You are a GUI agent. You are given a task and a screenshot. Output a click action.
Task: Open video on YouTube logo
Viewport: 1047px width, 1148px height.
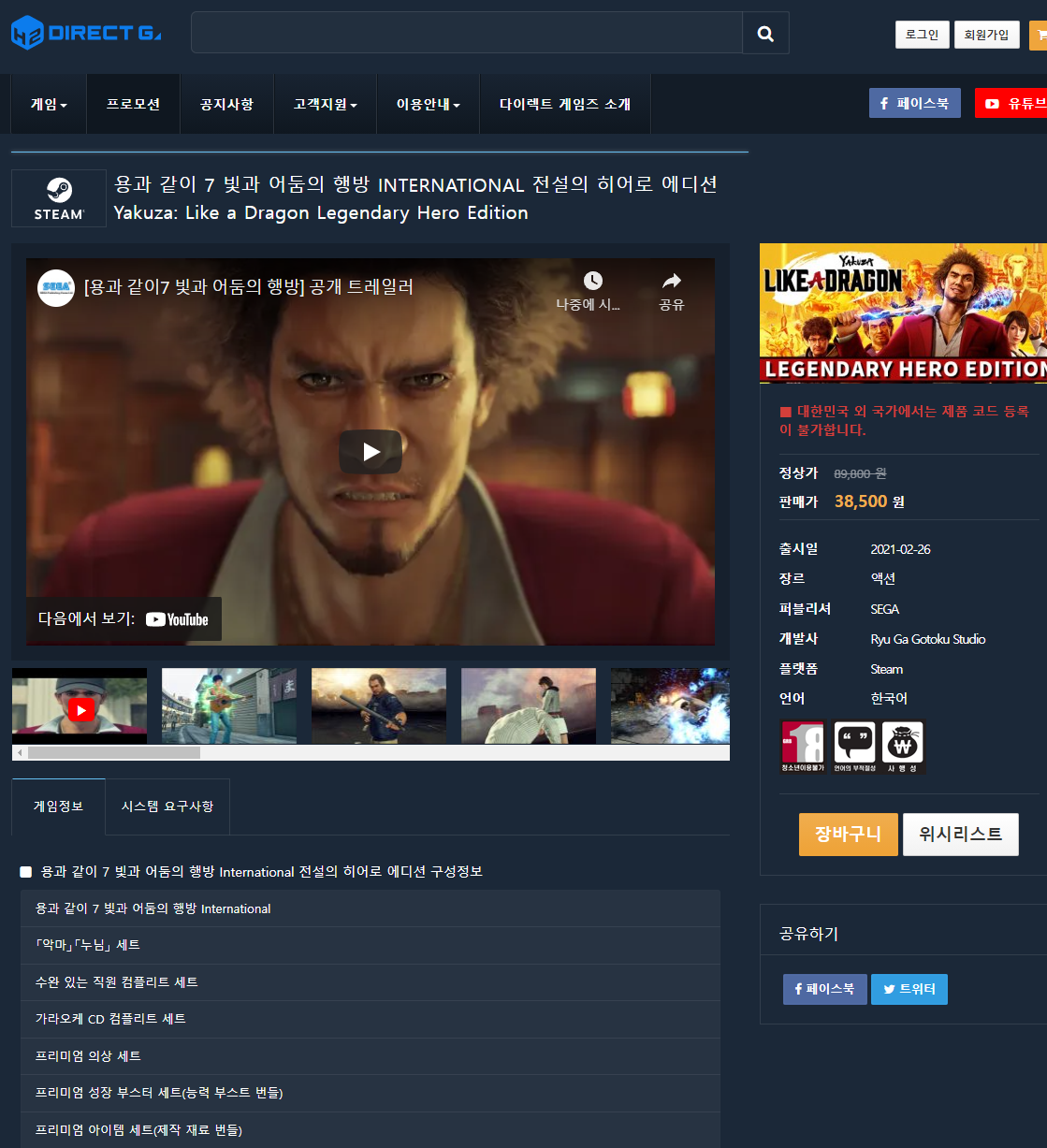[x=177, y=619]
